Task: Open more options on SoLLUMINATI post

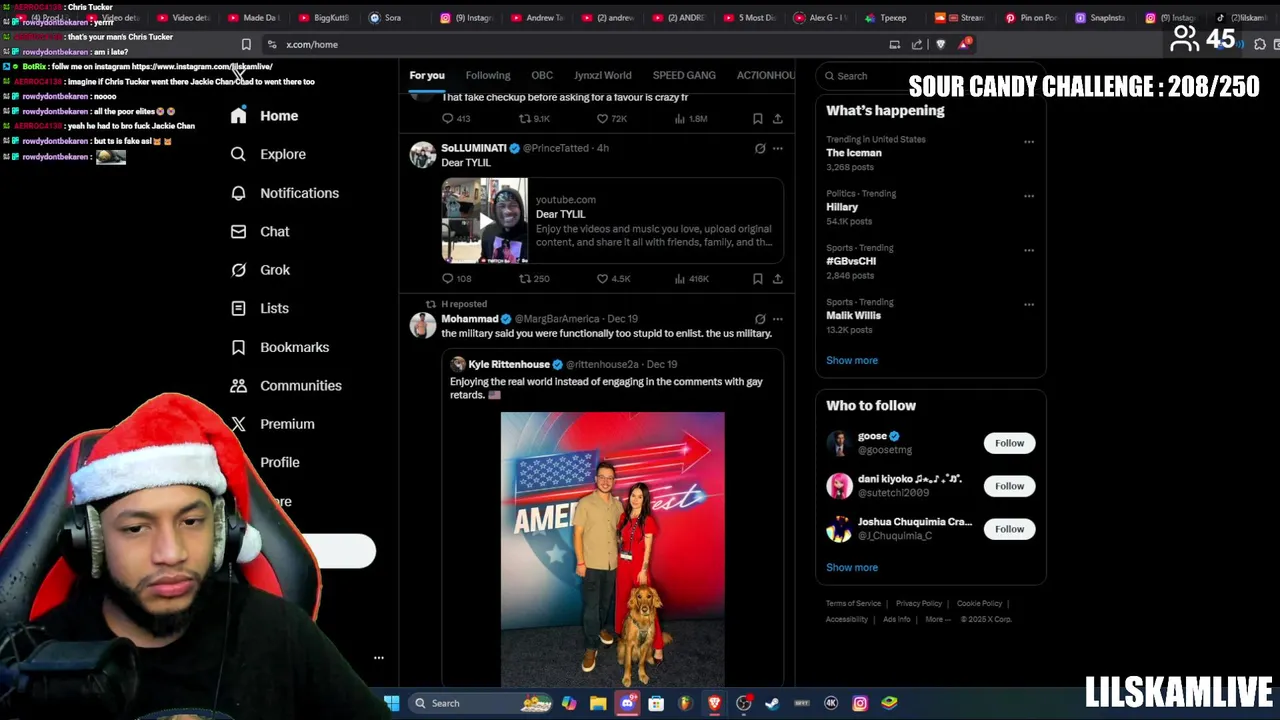Action: (777, 148)
